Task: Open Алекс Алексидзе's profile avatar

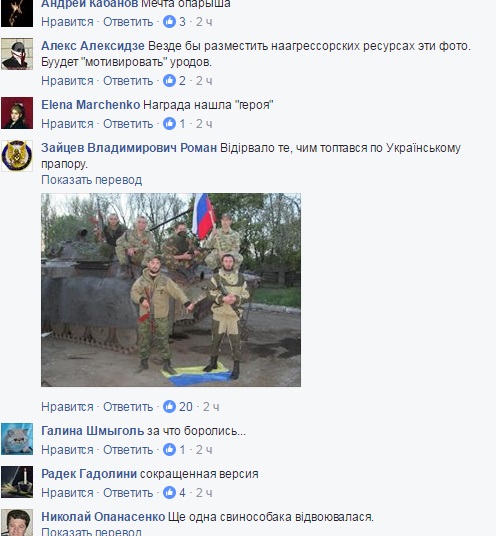Action: [17, 54]
